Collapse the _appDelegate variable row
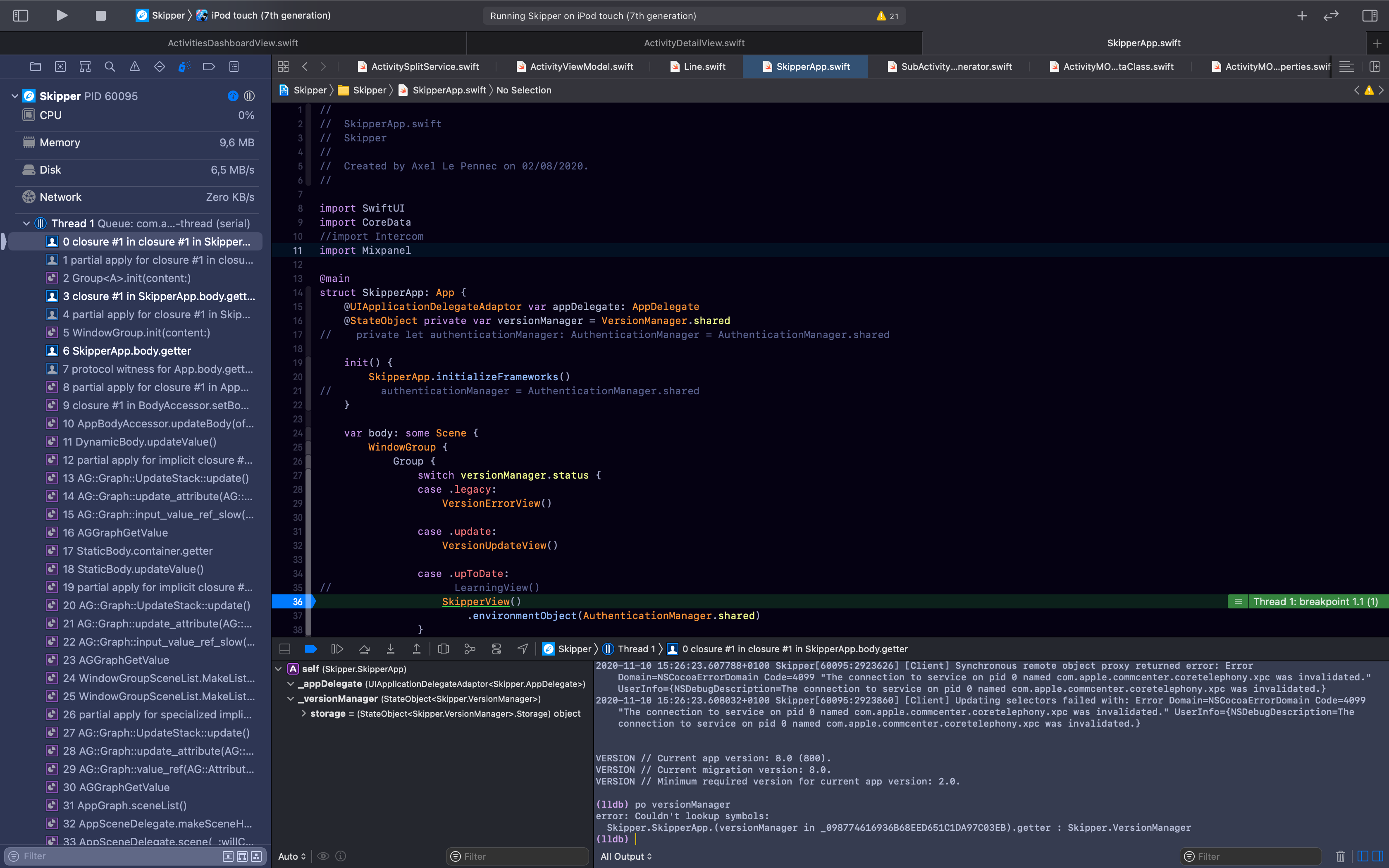1389x868 pixels. coord(291,684)
